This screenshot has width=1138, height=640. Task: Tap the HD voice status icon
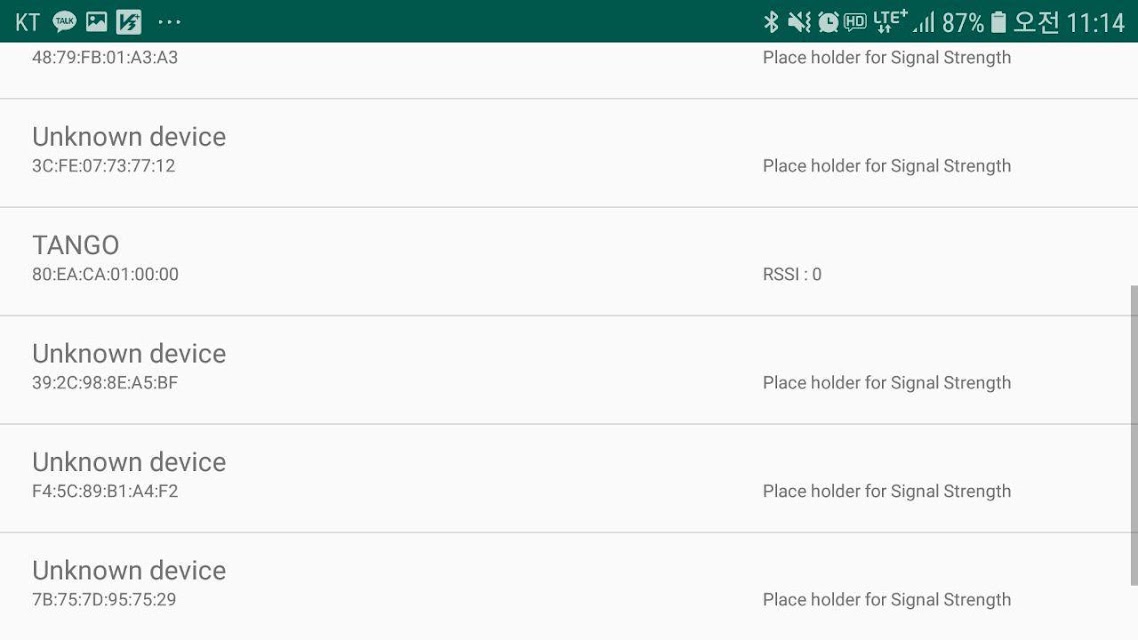[855, 22]
